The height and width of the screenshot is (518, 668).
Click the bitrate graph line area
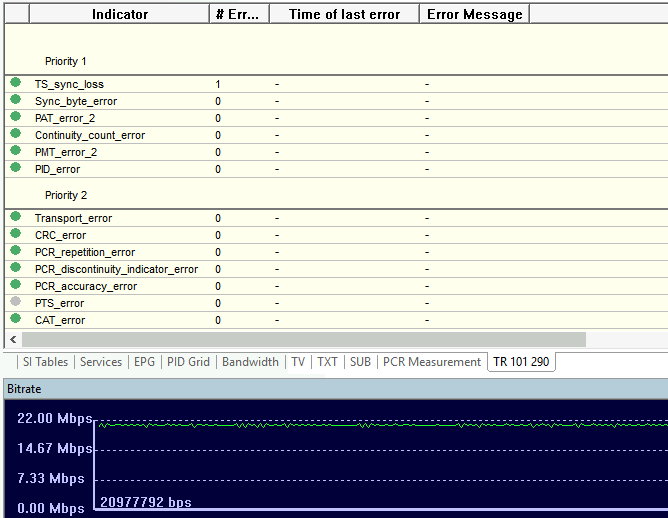(380, 425)
